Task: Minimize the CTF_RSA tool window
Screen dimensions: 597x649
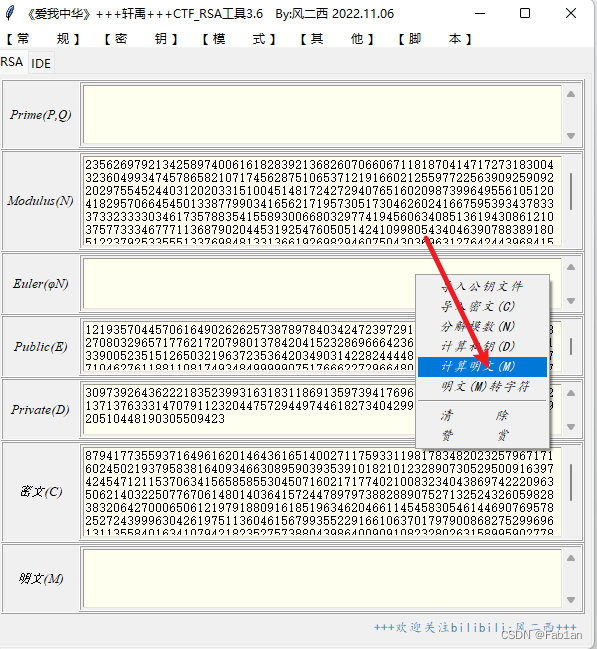Action: point(480,13)
